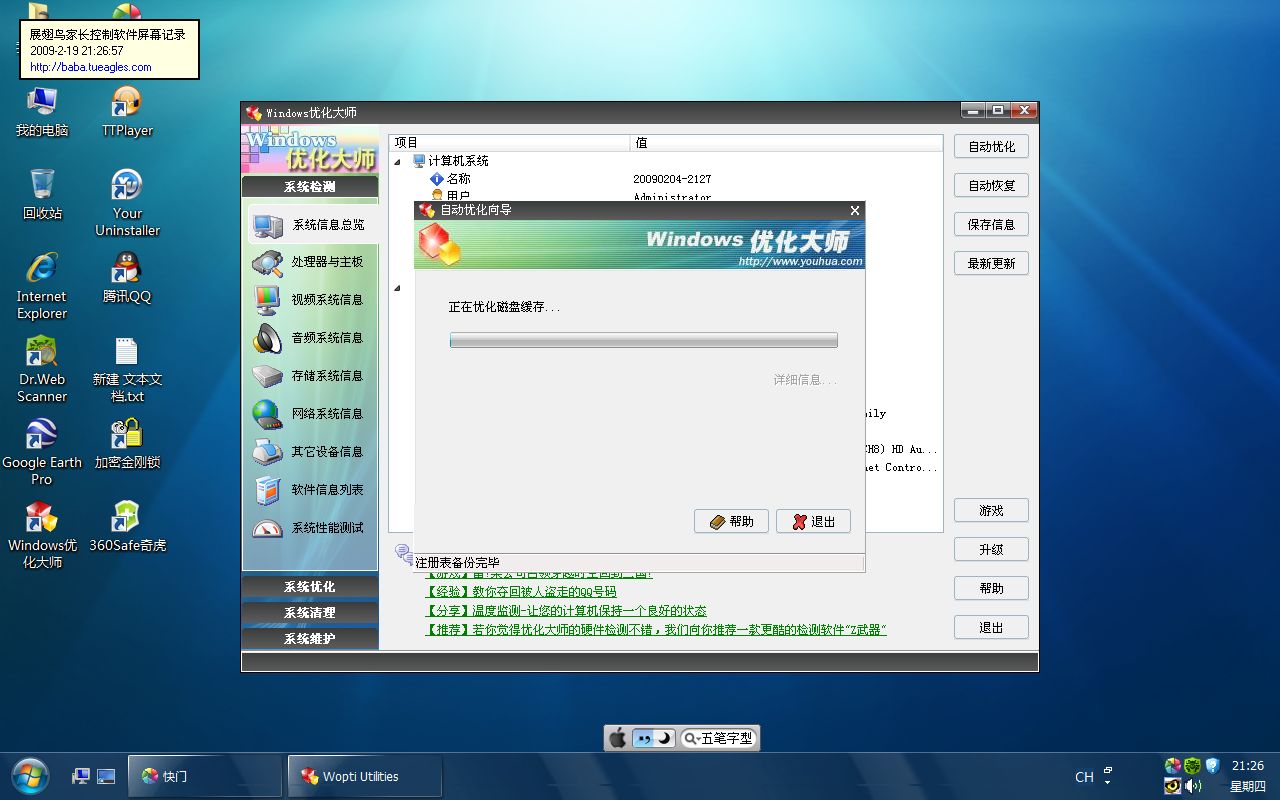The width and height of the screenshot is (1280, 800).
Task: Expand the 系统优化 section
Action: [310, 587]
